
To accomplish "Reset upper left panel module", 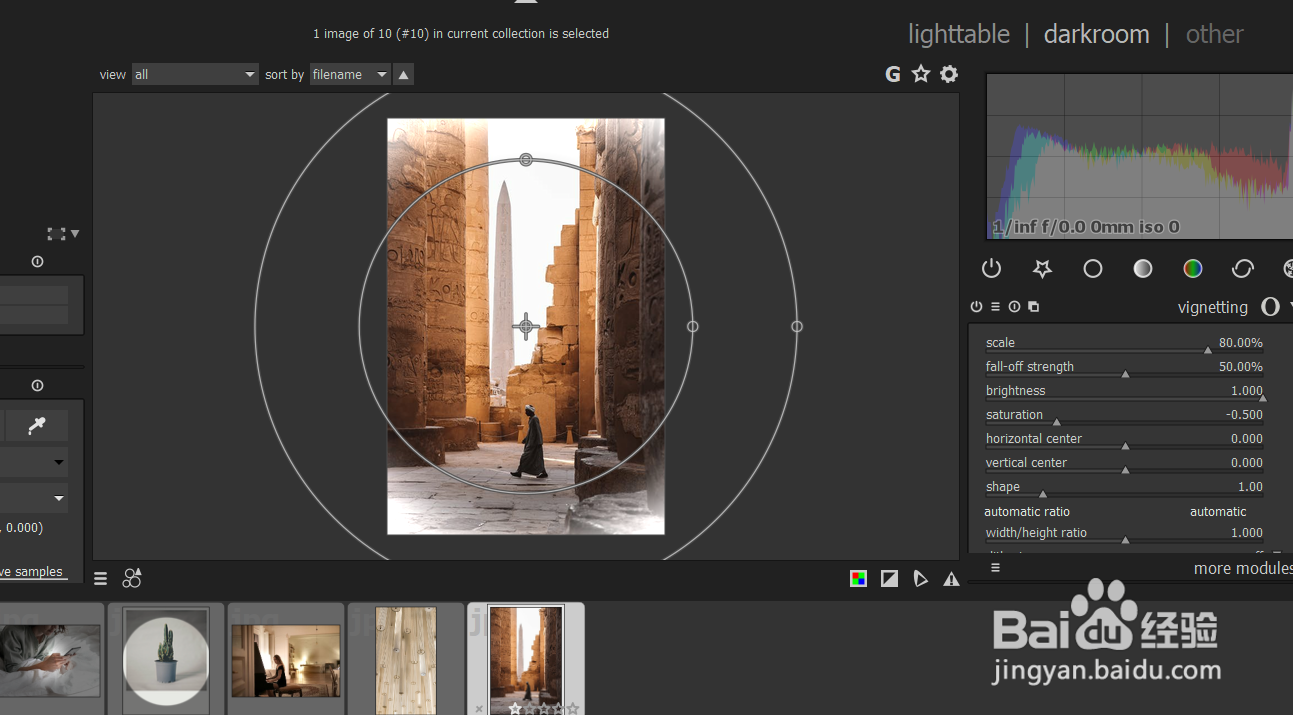I will [x=37, y=262].
